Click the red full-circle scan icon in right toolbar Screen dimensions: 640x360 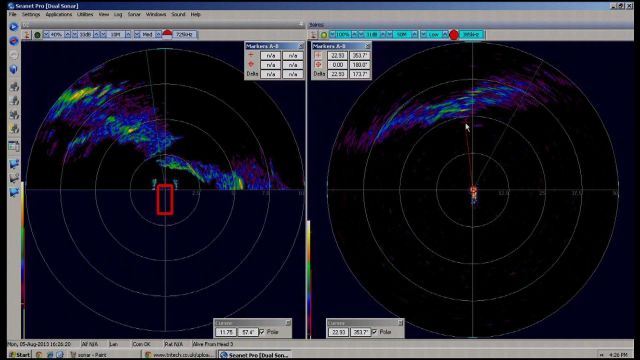pos(454,35)
